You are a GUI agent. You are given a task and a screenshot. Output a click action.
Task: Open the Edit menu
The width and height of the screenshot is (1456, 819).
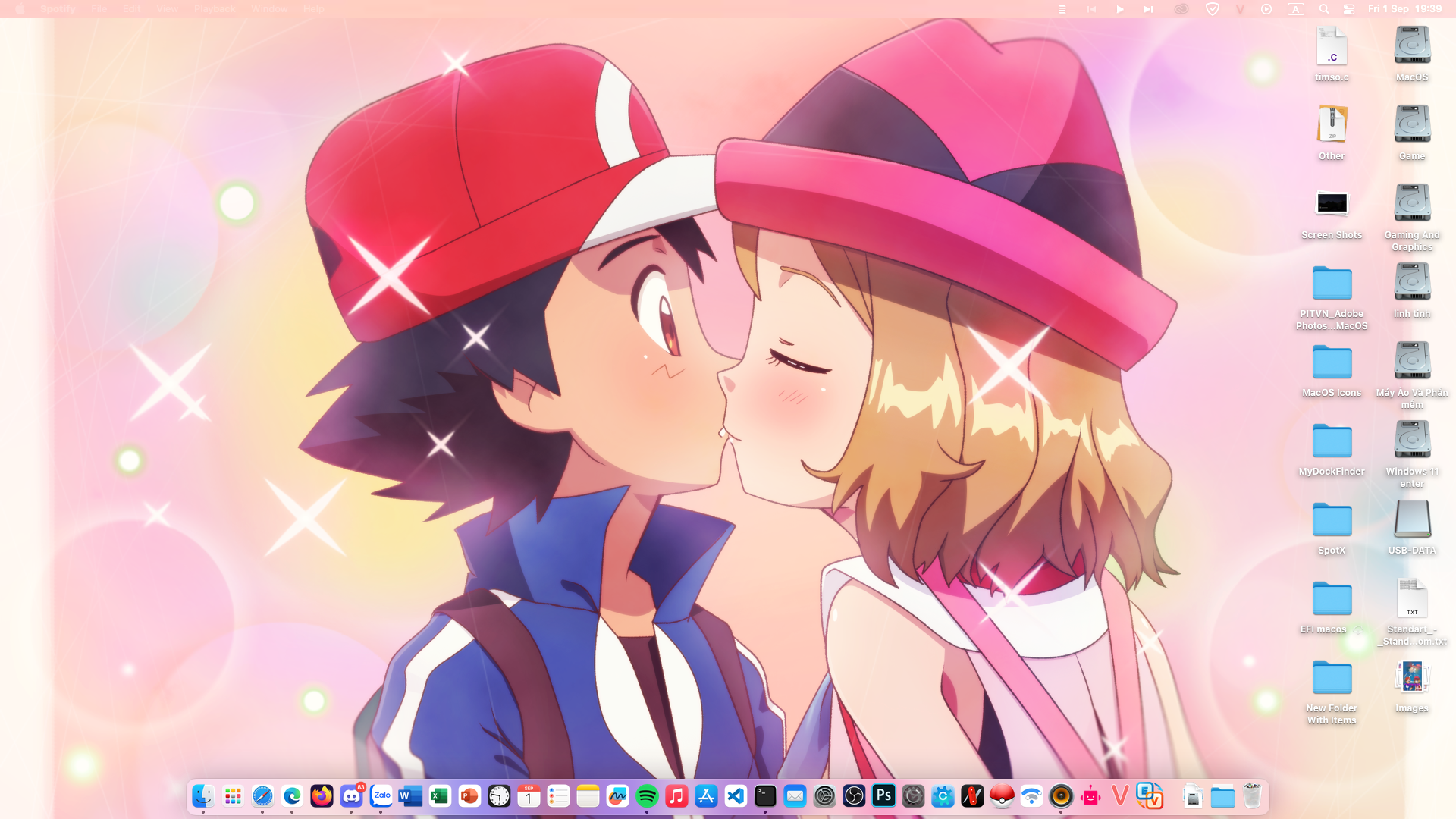tap(131, 9)
